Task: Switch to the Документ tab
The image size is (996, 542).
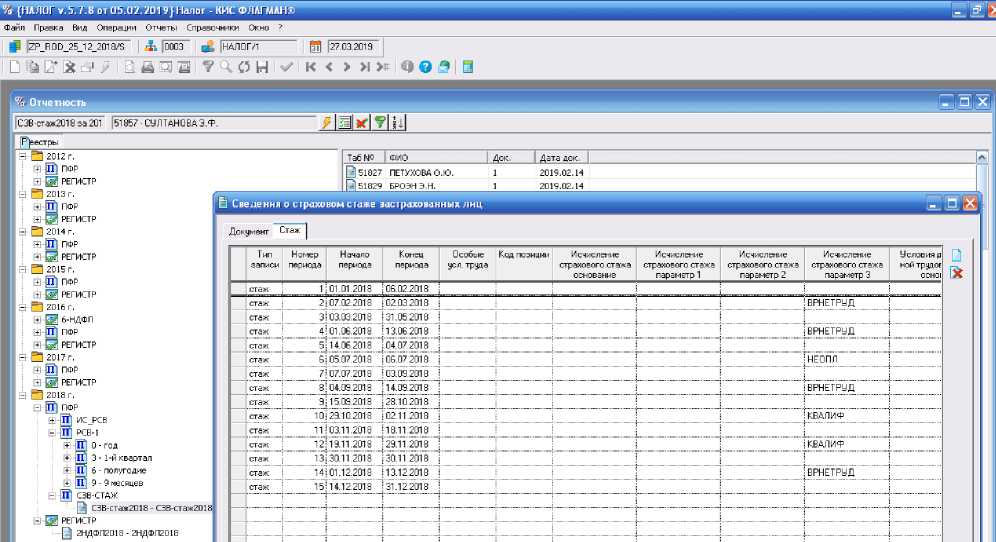Action: tap(247, 231)
